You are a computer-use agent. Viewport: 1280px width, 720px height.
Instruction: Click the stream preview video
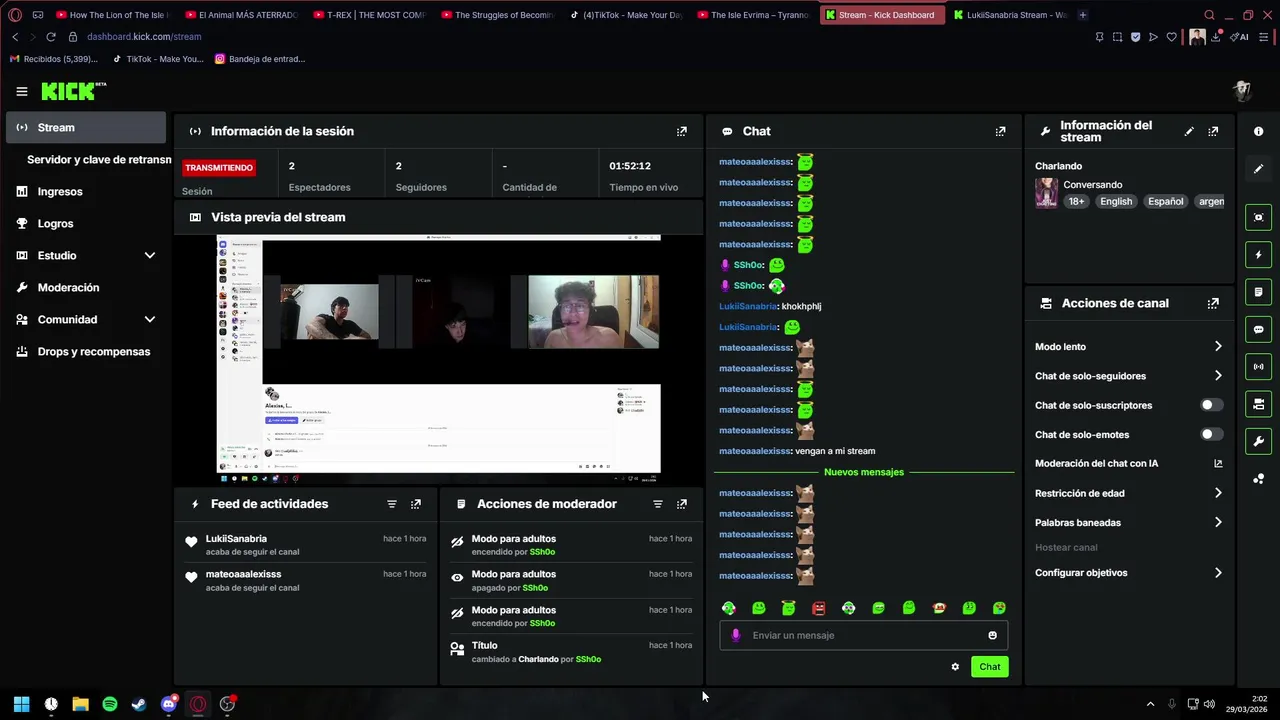(438, 359)
